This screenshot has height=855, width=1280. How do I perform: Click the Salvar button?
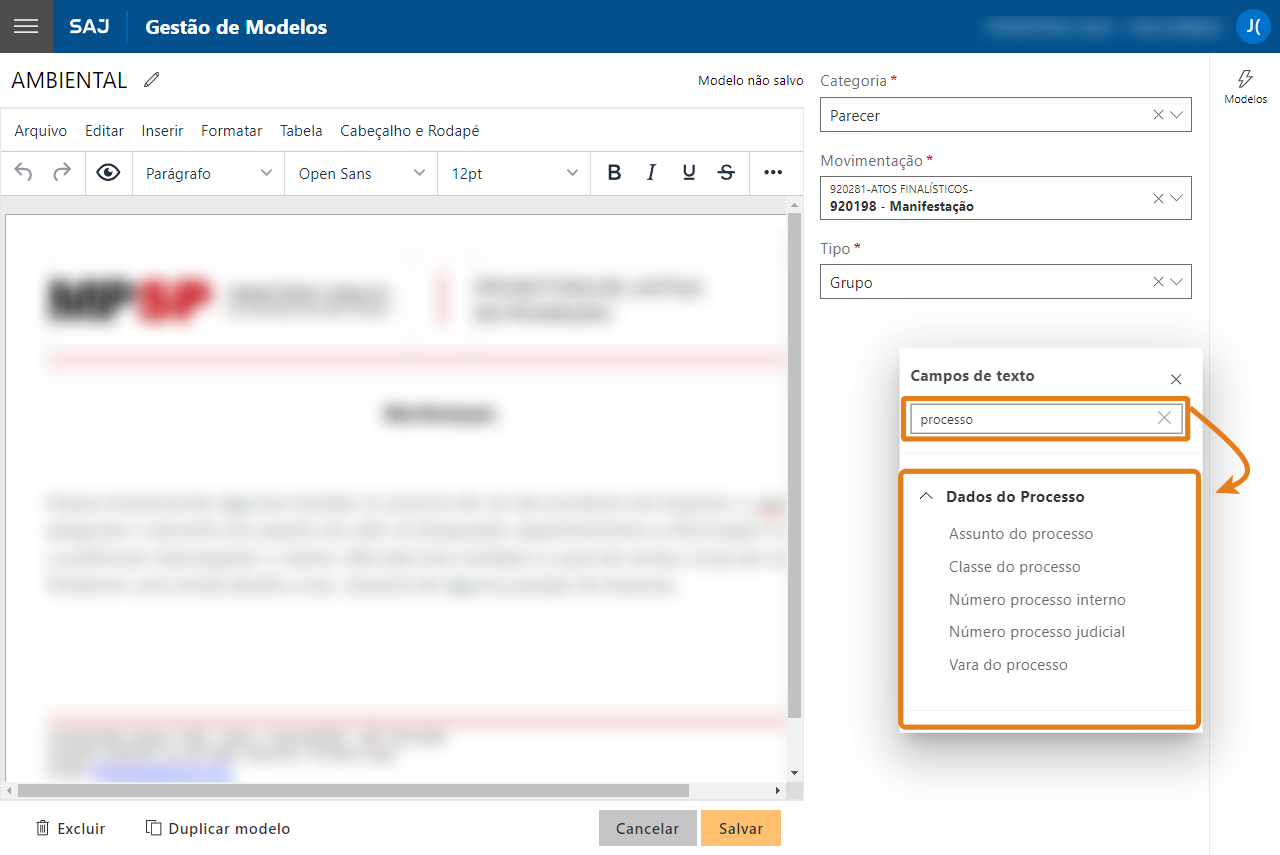pyautogui.click(x=740, y=828)
